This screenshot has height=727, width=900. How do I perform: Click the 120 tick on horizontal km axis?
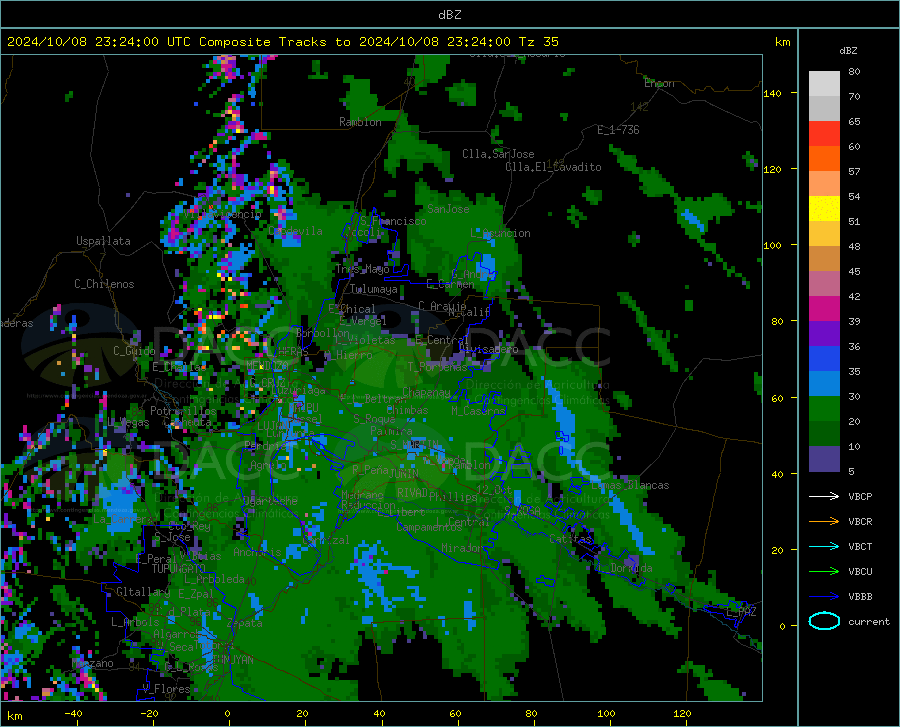pos(682,713)
